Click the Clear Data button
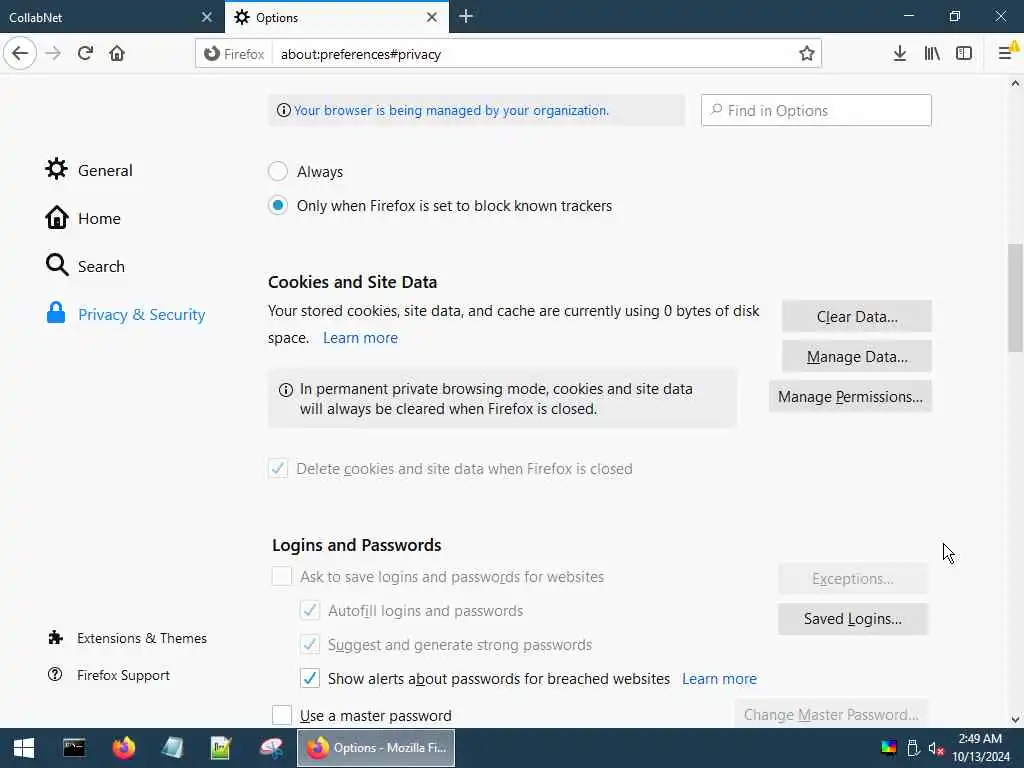This screenshot has width=1024, height=768. 857,317
